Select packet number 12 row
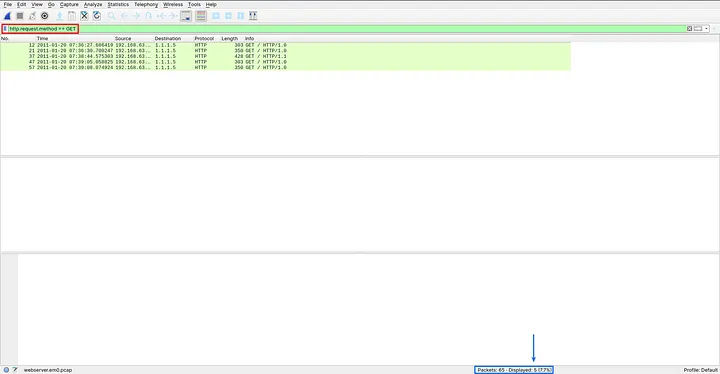The image size is (720, 374). click(x=285, y=45)
